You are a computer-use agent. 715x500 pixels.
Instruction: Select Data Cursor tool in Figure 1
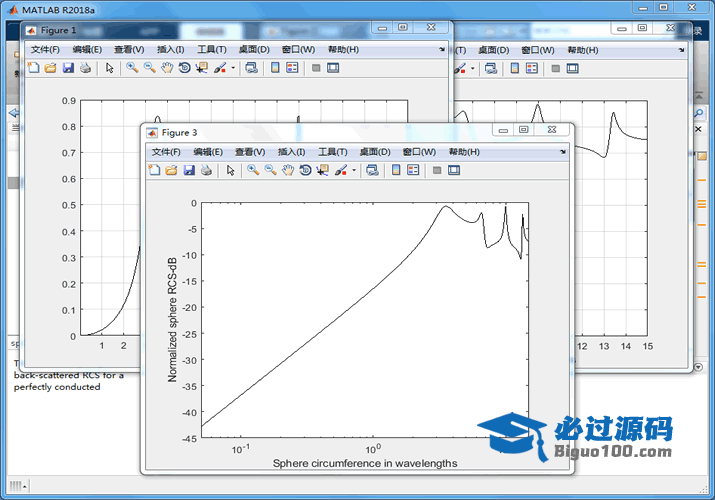click(202, 68)
